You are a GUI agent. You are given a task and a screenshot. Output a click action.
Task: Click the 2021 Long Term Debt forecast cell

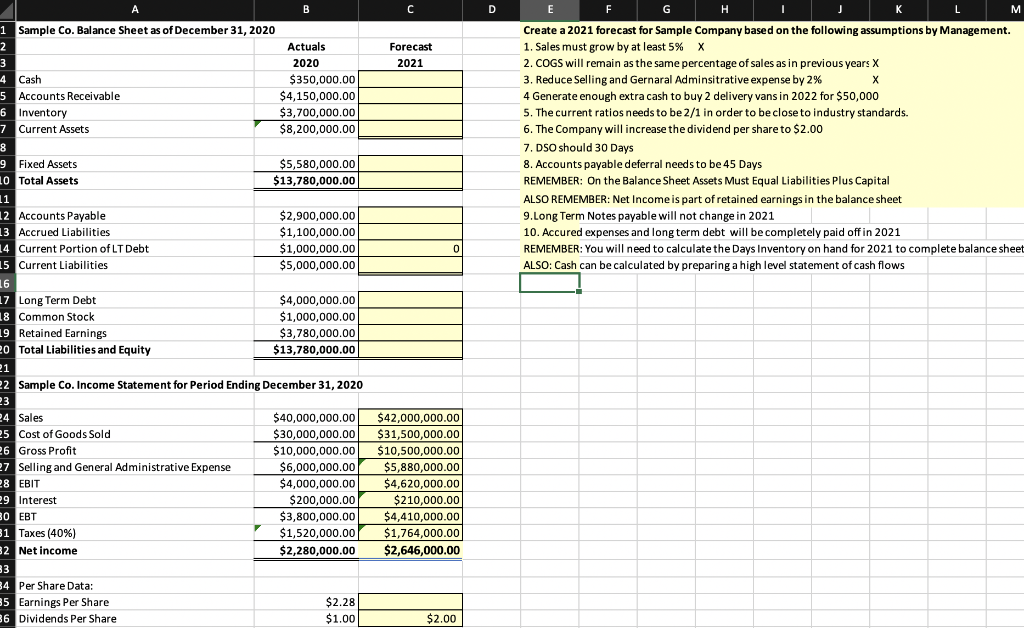click(410, 300)
